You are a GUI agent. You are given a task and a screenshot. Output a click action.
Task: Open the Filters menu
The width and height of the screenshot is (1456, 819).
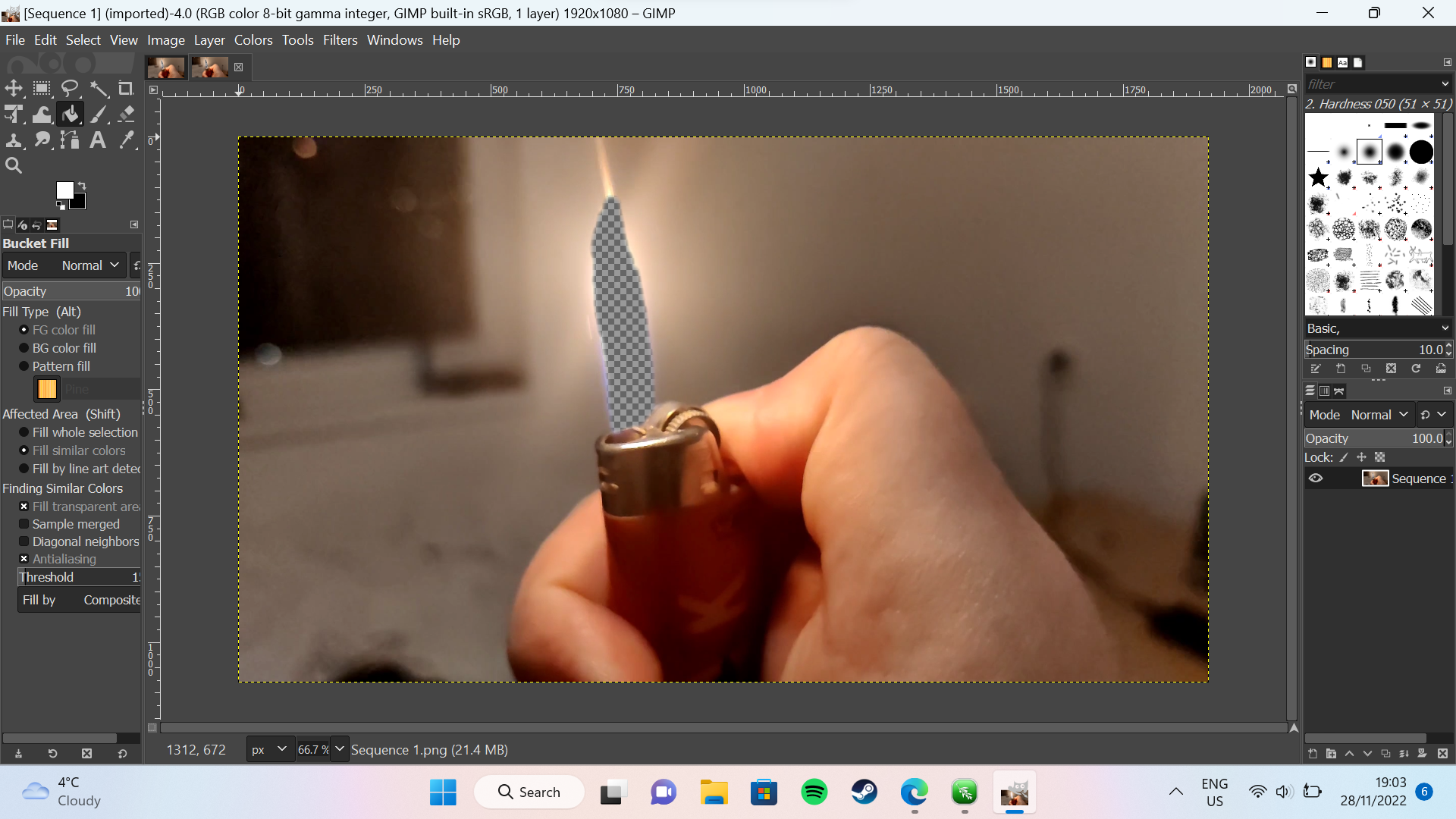coord(340,40)
